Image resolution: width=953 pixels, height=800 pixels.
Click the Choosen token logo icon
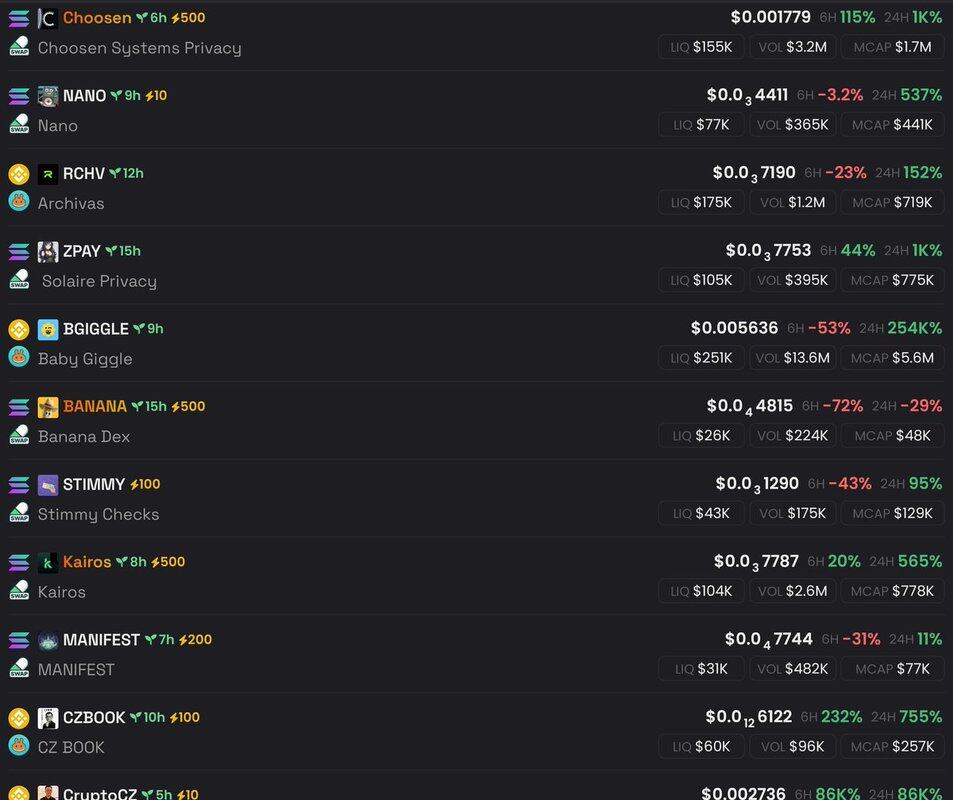[x=48, y=18]
